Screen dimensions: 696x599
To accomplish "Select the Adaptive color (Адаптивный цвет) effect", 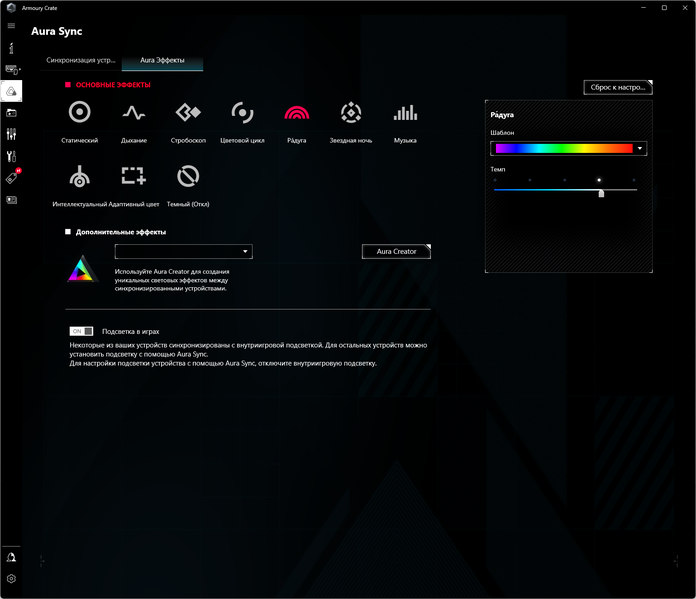I will (x=134, y=176).
